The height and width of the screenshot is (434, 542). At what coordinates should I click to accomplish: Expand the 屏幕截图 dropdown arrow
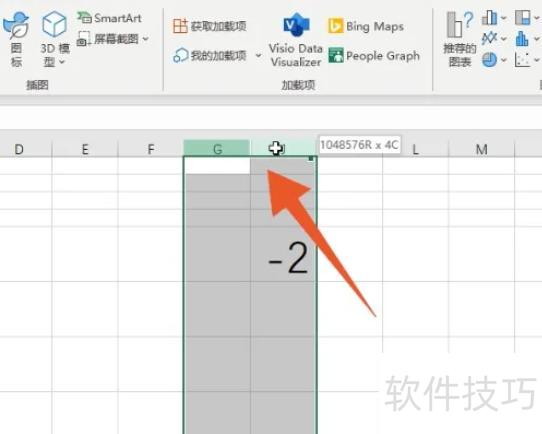pyautogui.click(x=146, y=39)
